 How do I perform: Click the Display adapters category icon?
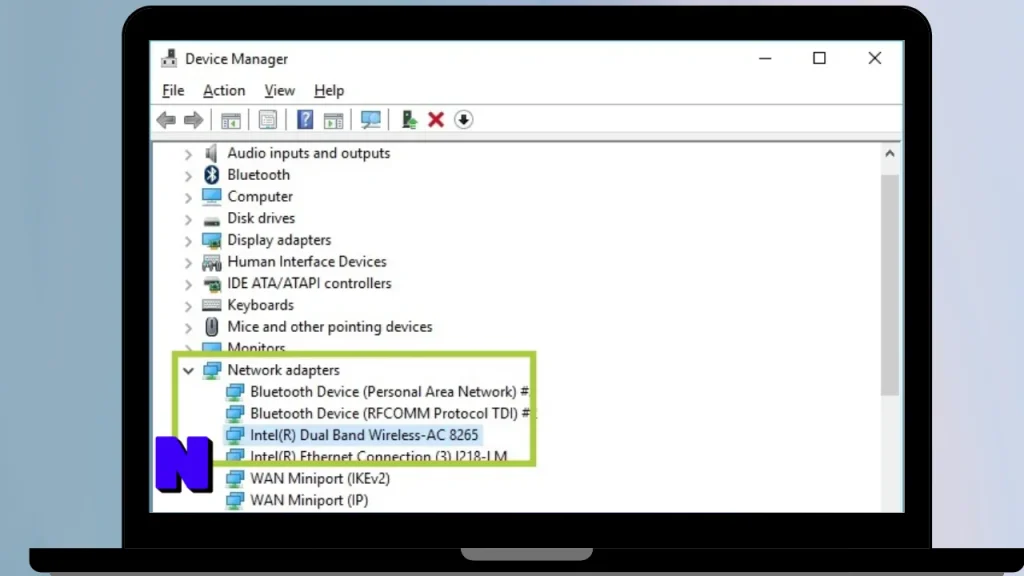tap(211, 240)
